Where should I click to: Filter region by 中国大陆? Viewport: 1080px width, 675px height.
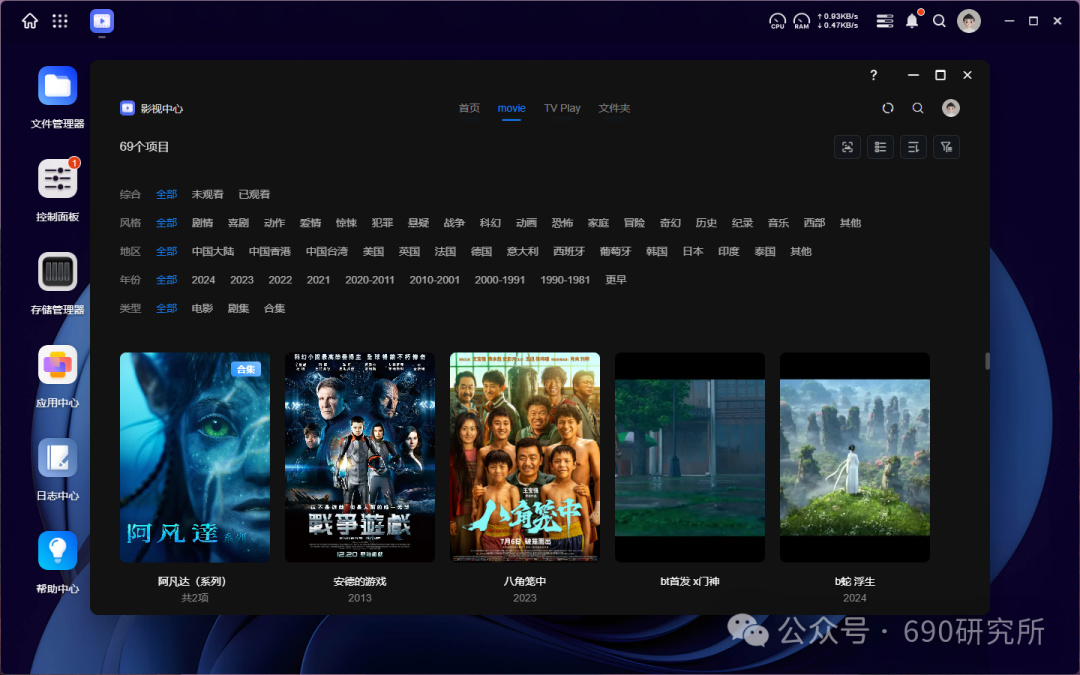click(x=213, y=251)
